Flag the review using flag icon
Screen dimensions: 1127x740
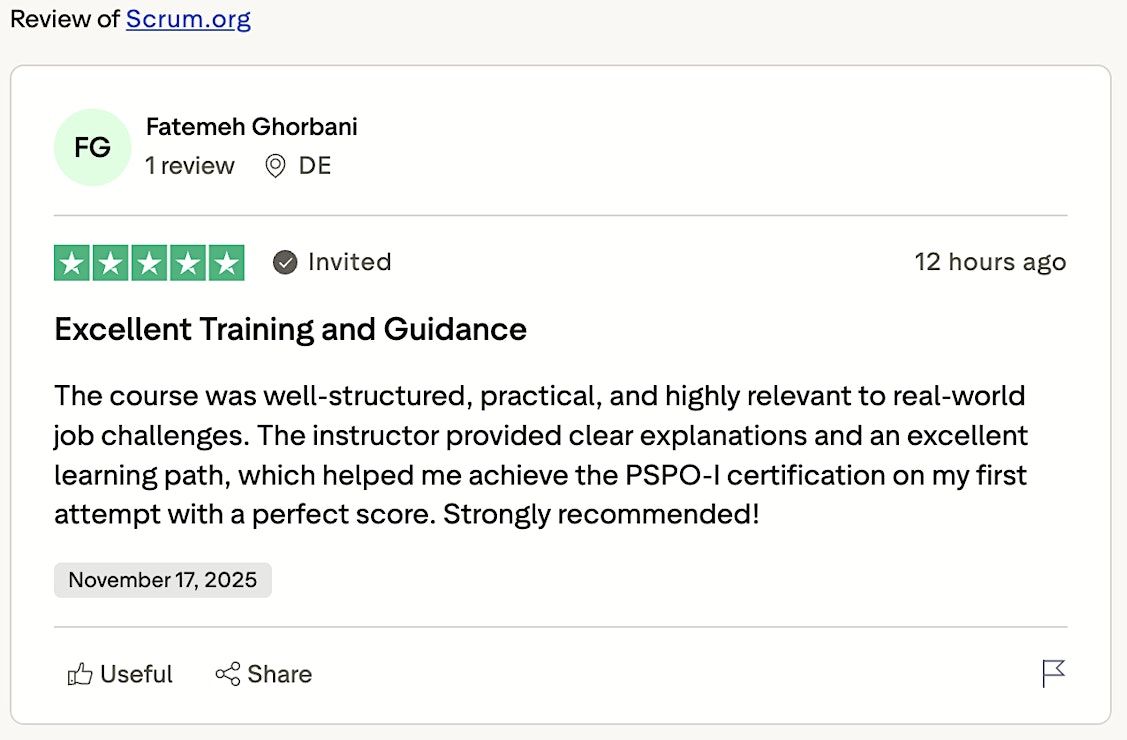[x=1053, y=674]
